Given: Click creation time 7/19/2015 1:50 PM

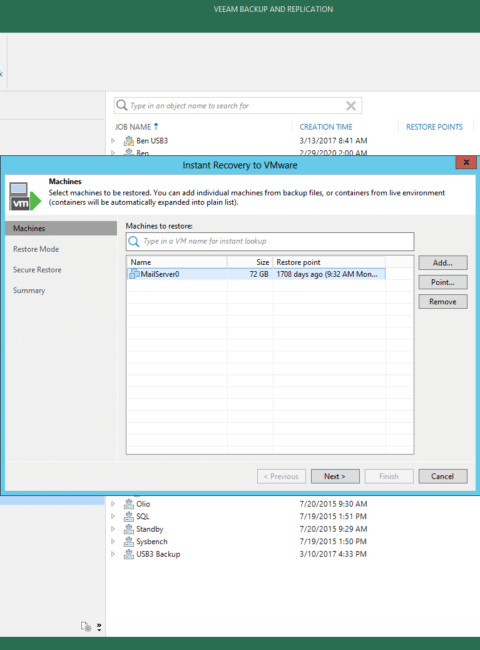Looking at the screenshot, I should pos(333,541).
